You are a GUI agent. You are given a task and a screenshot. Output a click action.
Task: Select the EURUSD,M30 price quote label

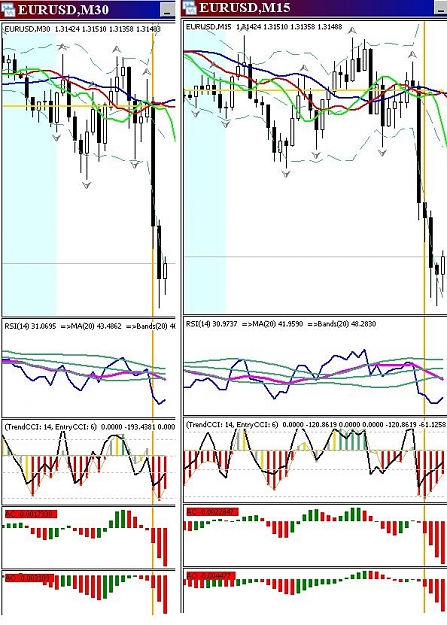pyautogui.click(x=83, y=29)
